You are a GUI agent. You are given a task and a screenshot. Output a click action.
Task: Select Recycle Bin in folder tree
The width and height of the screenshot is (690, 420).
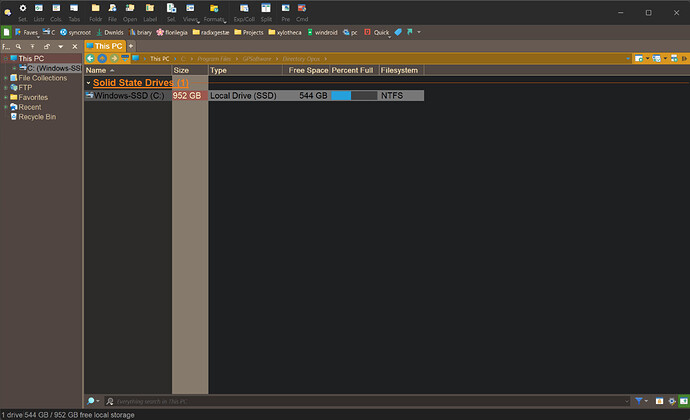point(38,117)
